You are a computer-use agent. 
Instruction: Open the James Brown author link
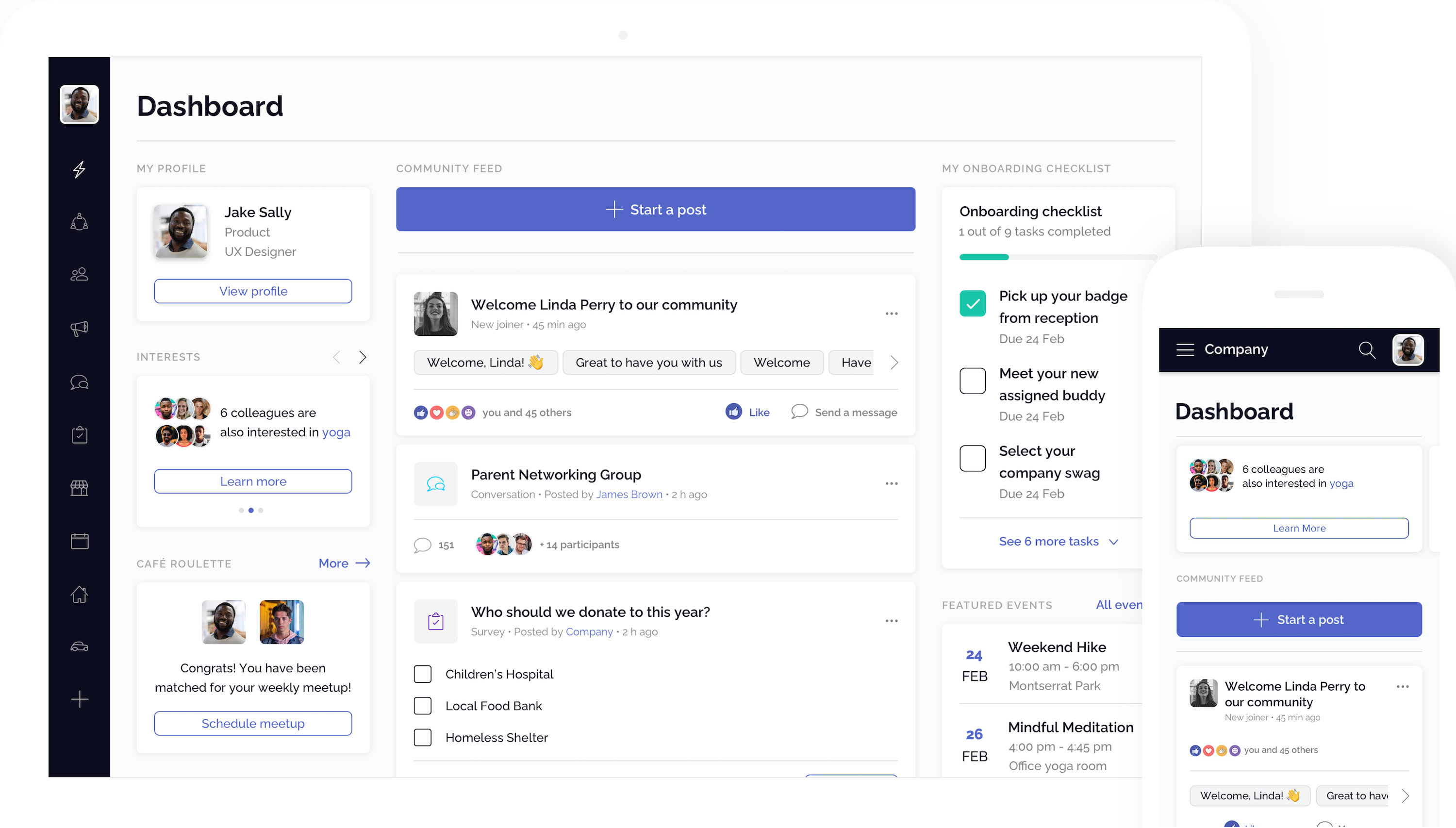click(x=629, y=495)
